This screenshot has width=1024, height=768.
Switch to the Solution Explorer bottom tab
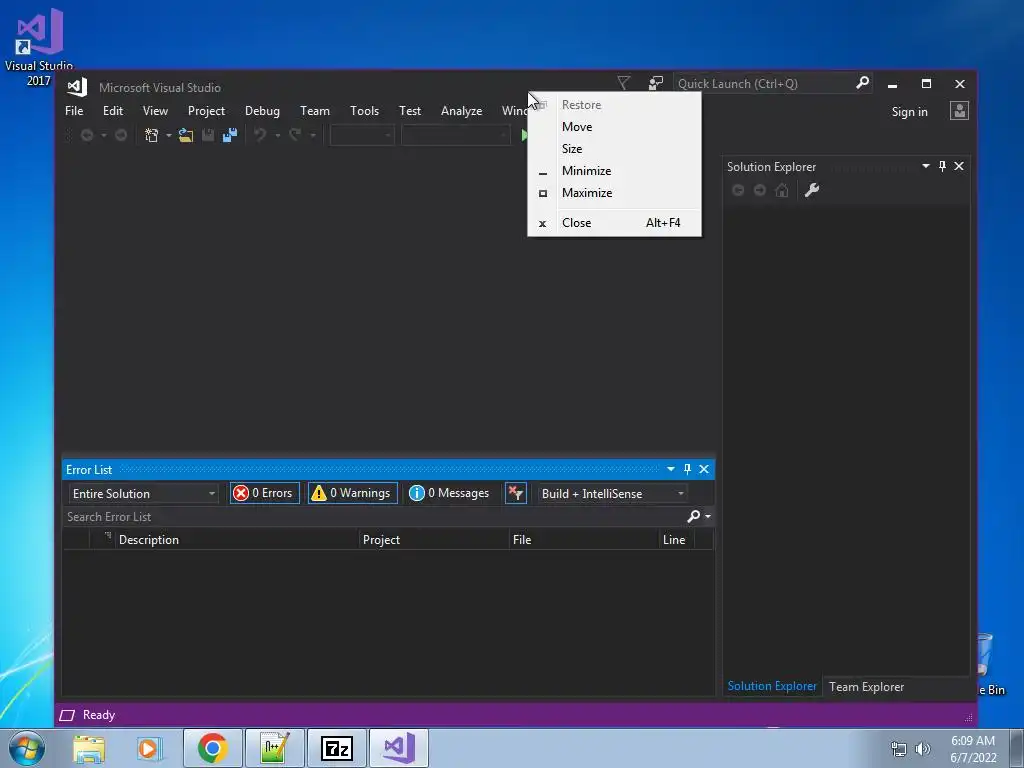[772, 686]
